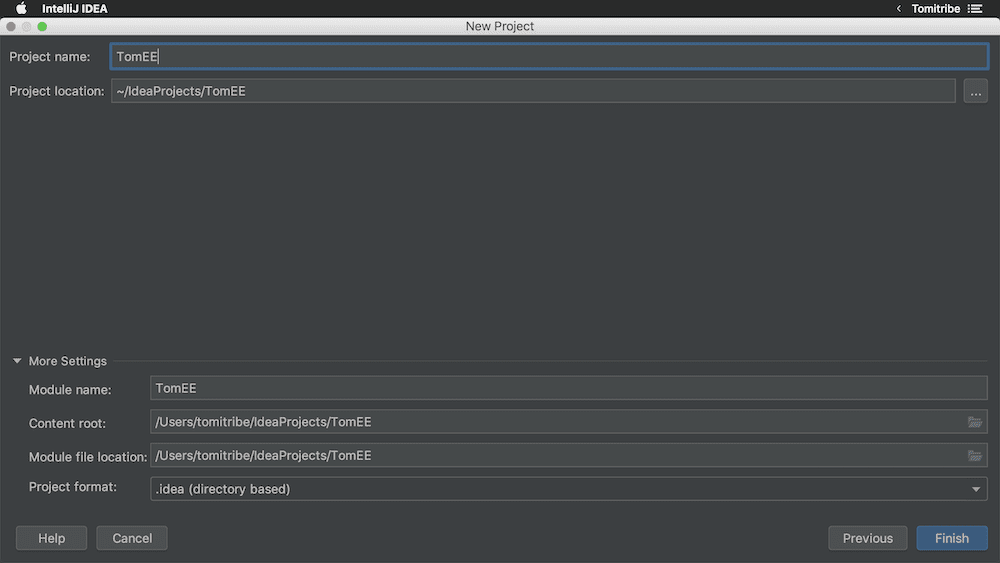The height and width of the screenshot is (563, 1000).
Task: Click into the Project location field
Action: [532, 91]
